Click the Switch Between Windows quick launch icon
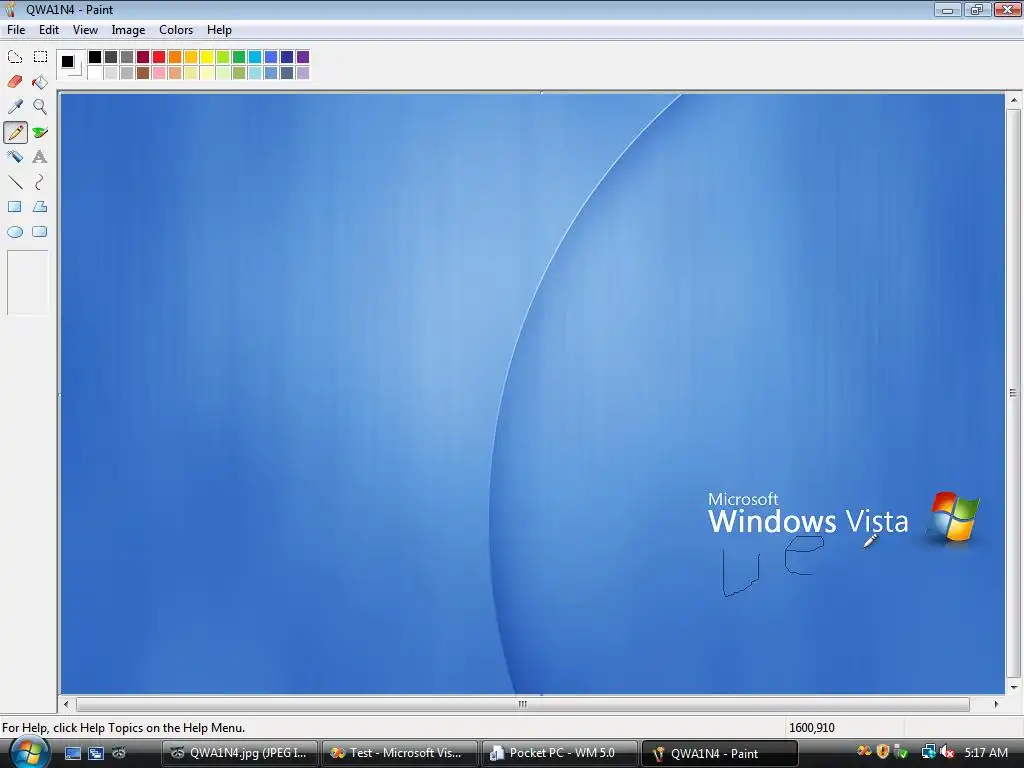The width and height of the screenshot is (1024, 768). coord(96,753)
